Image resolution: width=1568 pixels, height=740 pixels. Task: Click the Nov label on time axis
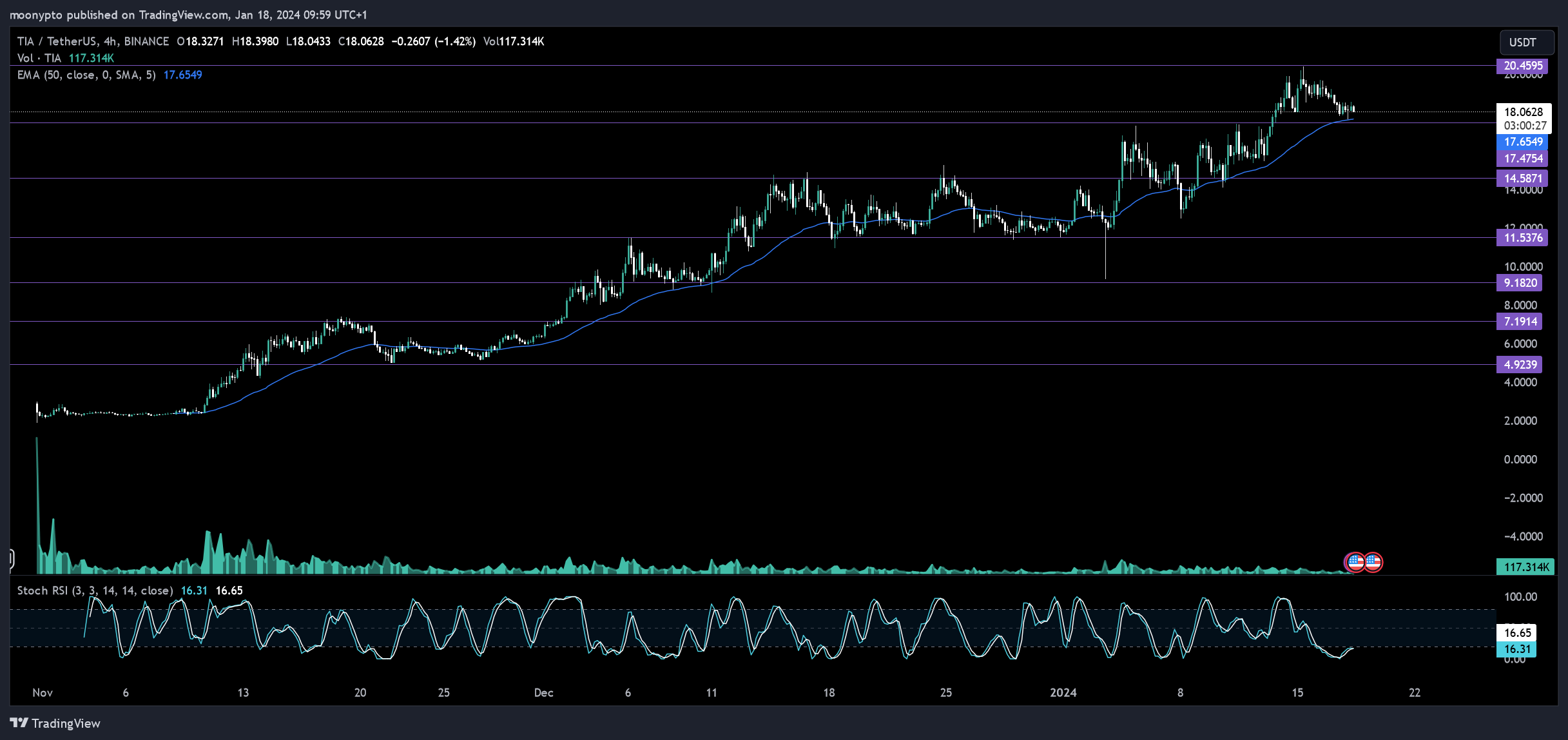point(43,693)
